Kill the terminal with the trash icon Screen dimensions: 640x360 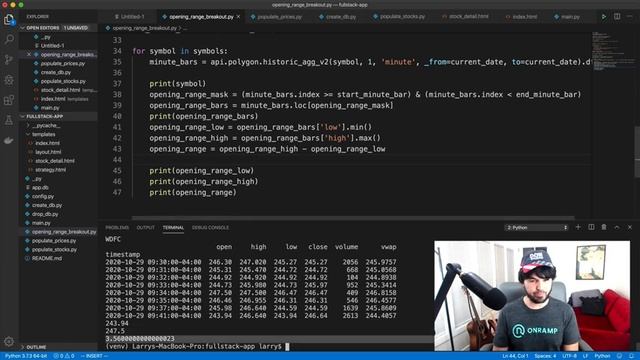pos(604,227)
